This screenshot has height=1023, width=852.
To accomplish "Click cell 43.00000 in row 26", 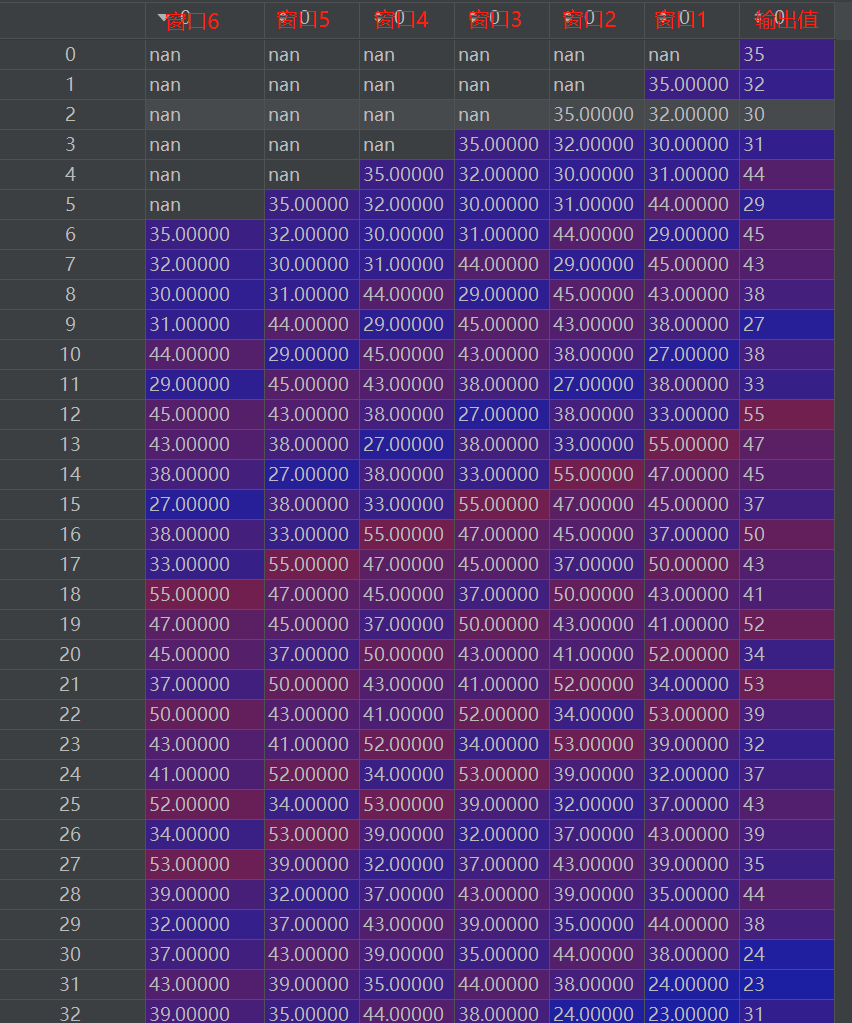I will tap(692, 834).
